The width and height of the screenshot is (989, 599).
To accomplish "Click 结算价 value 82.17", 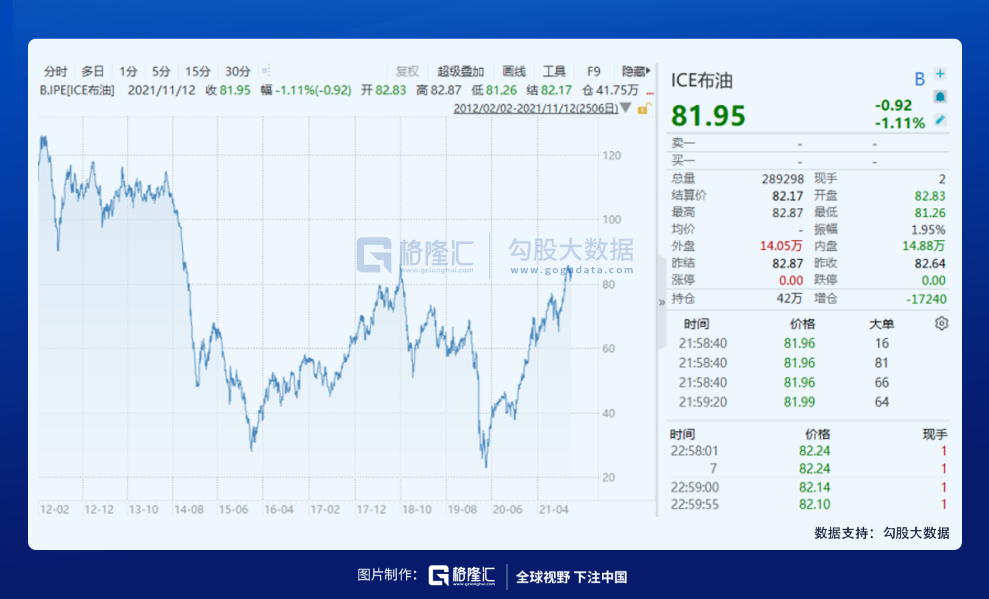I will point(787,196).
